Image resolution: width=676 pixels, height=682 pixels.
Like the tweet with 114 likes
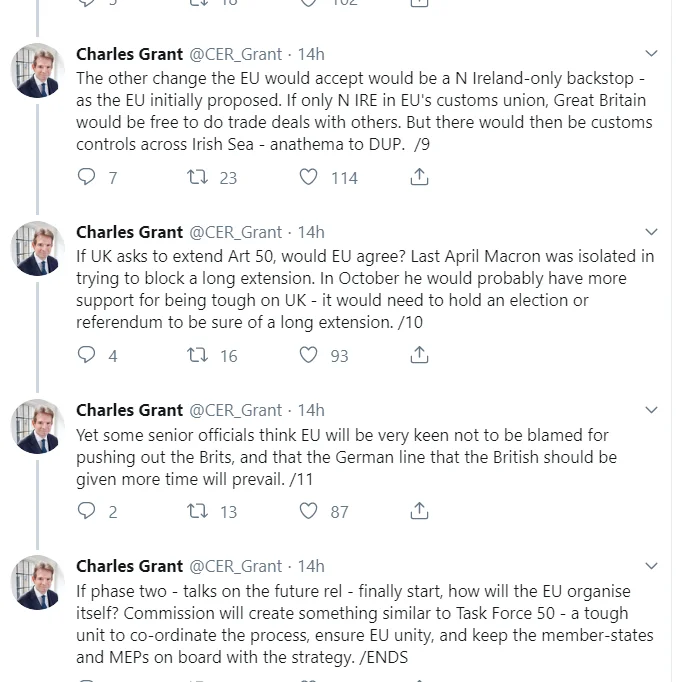coord(308,177)
